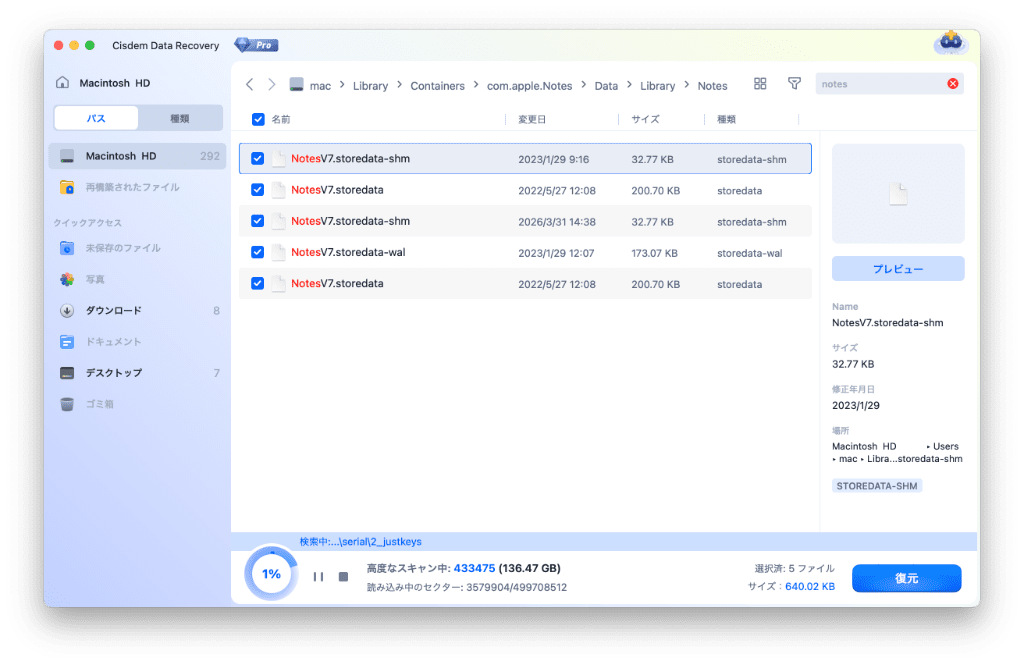Click the 復元 recover button
1024x664 pixels.
point(906,578)
